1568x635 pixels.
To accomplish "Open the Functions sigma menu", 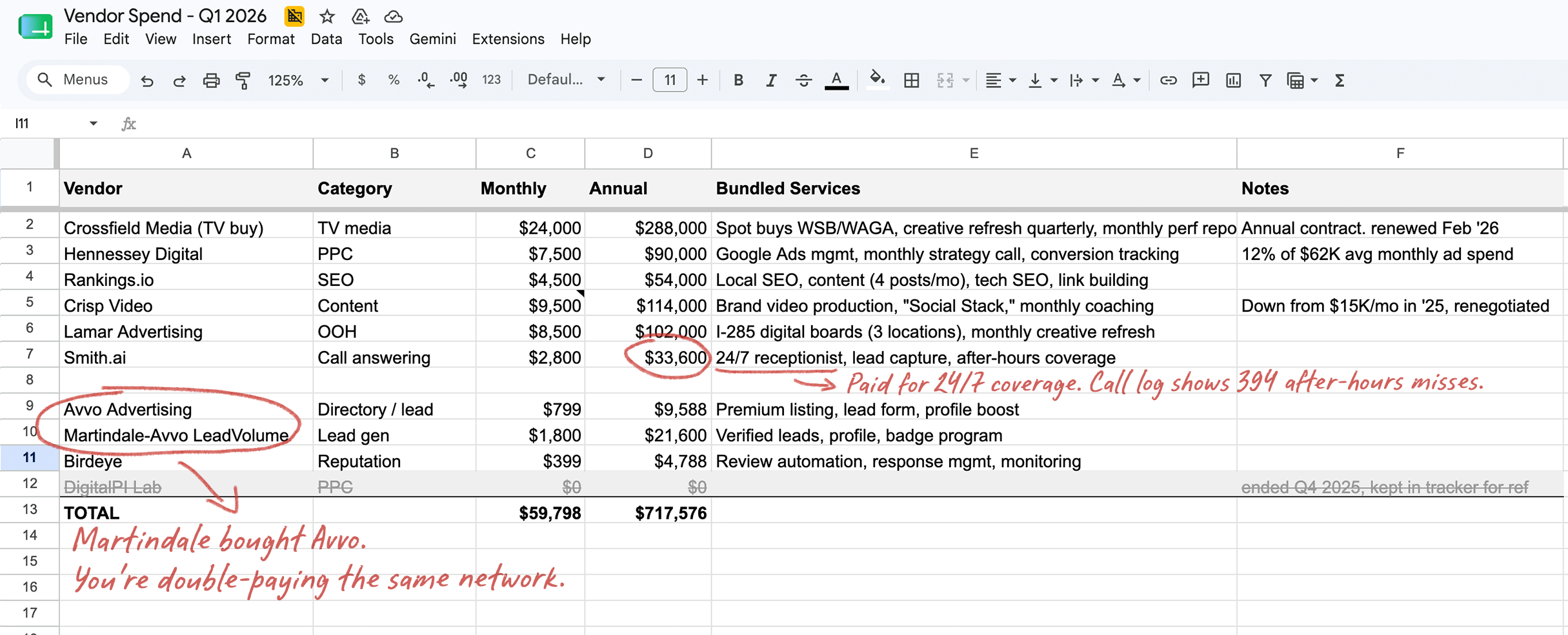I will (x=1340, y=80).
